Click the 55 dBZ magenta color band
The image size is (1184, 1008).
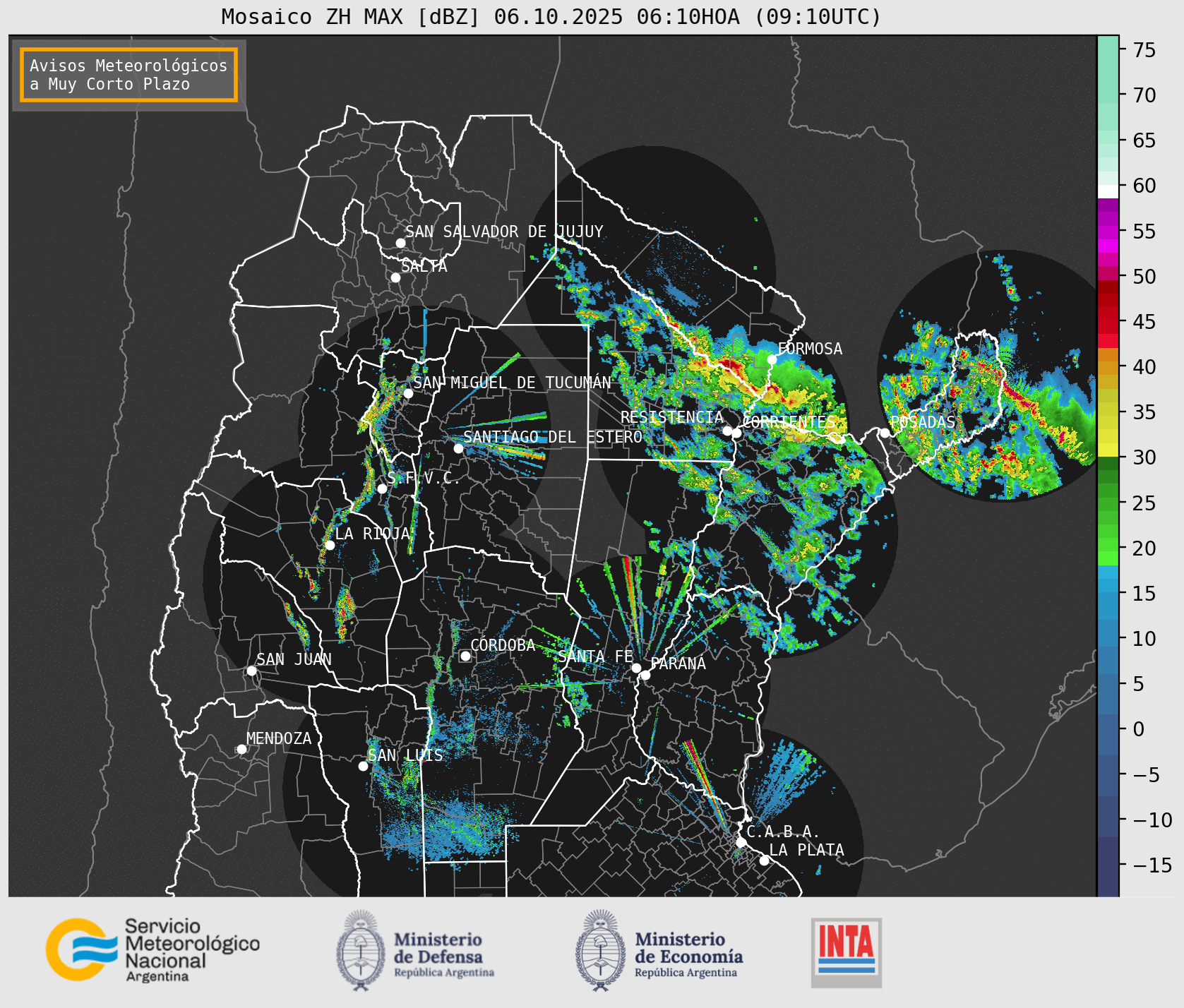tap(1108, 232)
